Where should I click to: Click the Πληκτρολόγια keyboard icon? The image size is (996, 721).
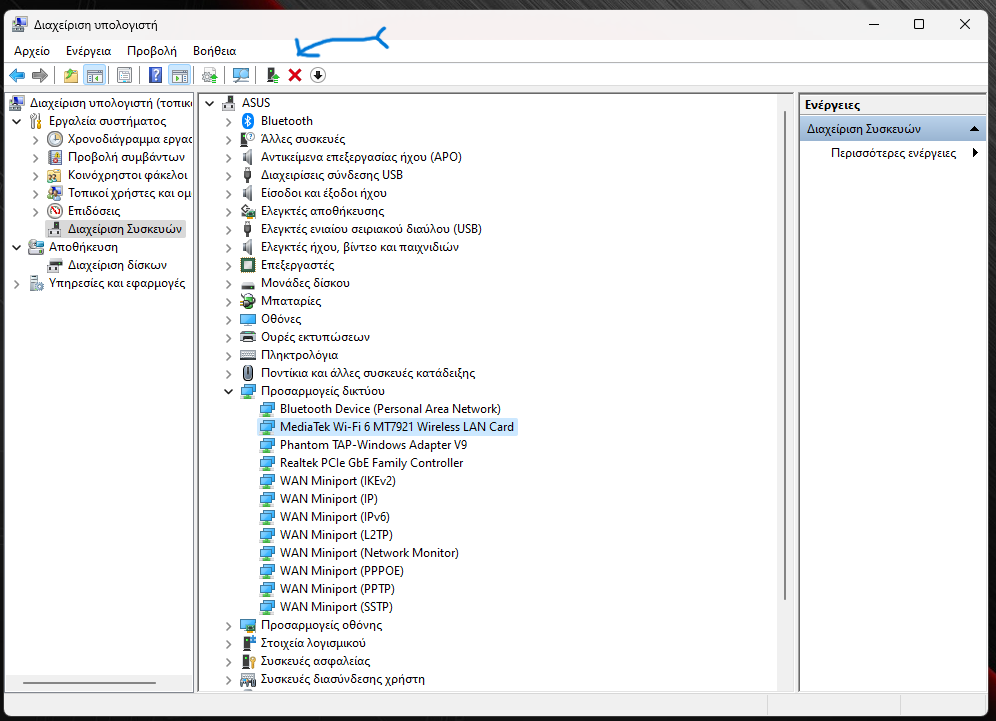click(x=248, y=355)
